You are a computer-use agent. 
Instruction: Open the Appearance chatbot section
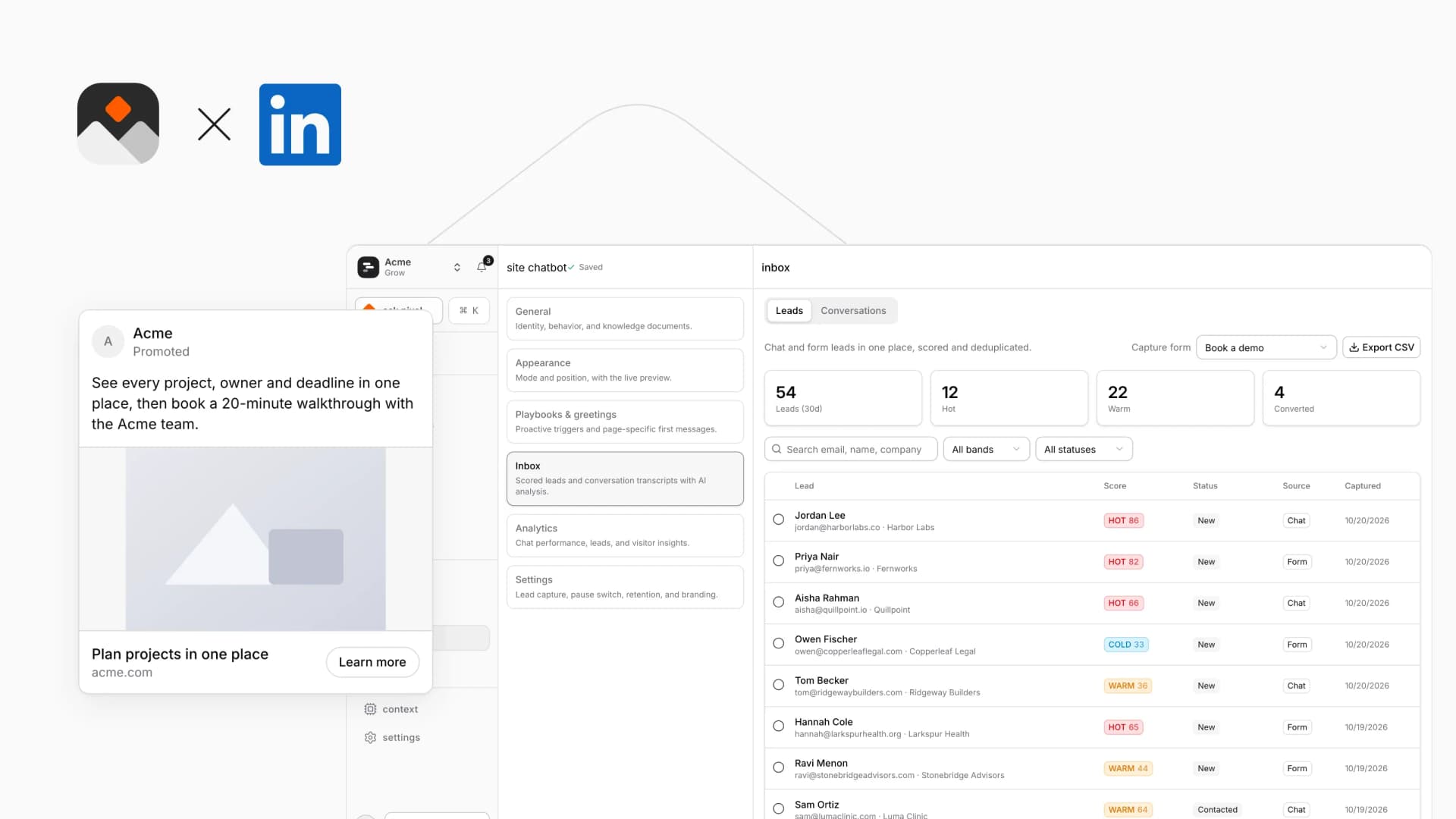tap(625, 370)
